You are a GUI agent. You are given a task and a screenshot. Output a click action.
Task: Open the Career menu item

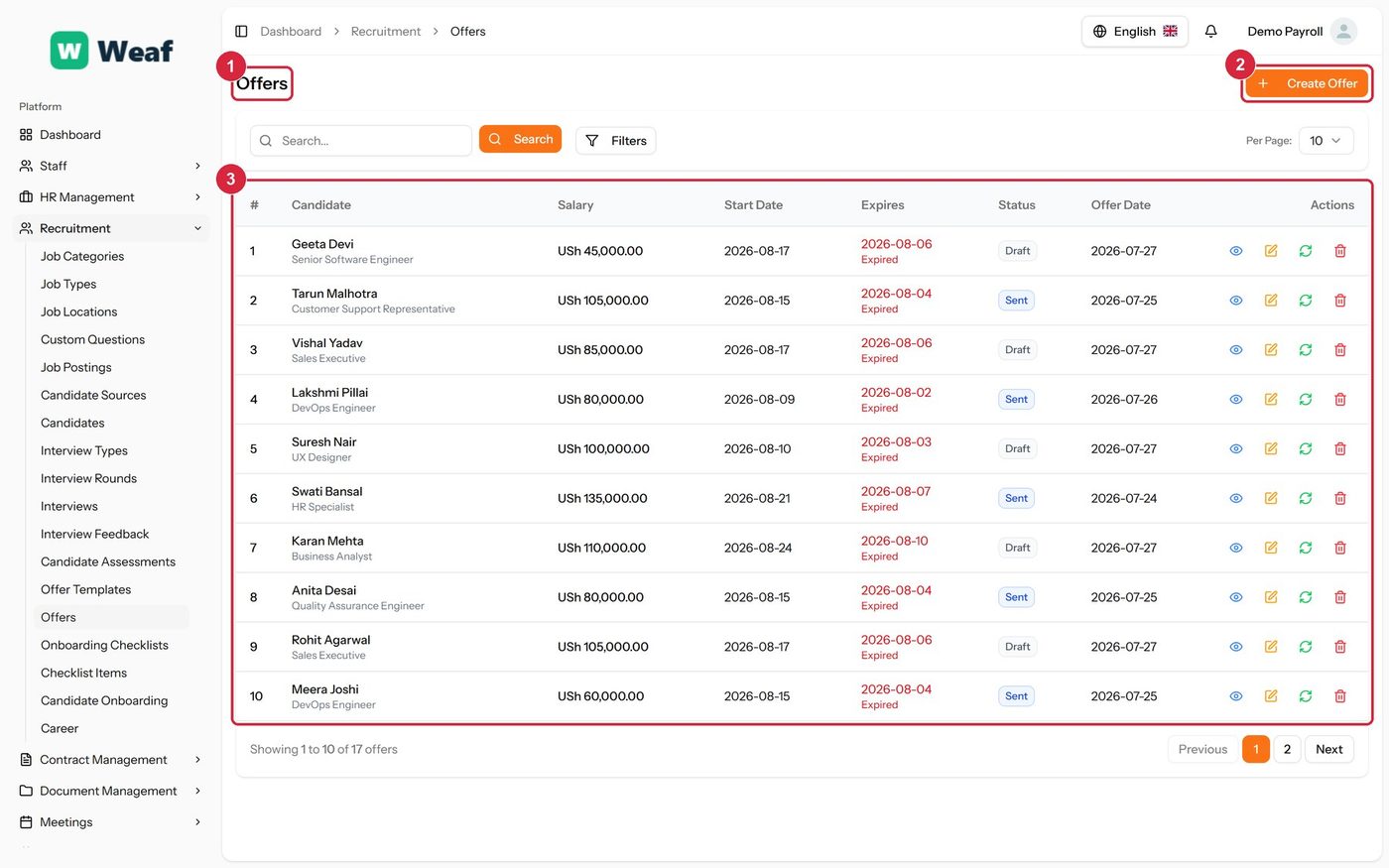[x=60, y=728]
